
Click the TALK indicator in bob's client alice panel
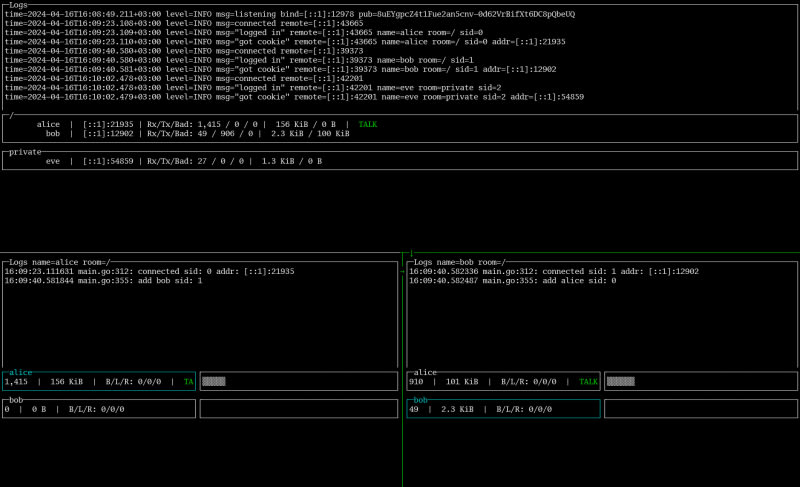point(588,381)
